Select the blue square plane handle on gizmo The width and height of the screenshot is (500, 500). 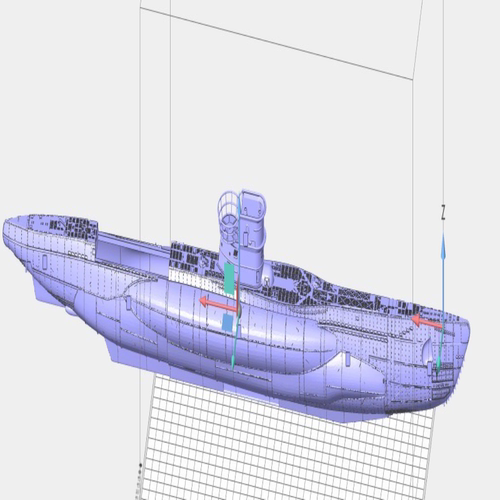pos(228,323)
